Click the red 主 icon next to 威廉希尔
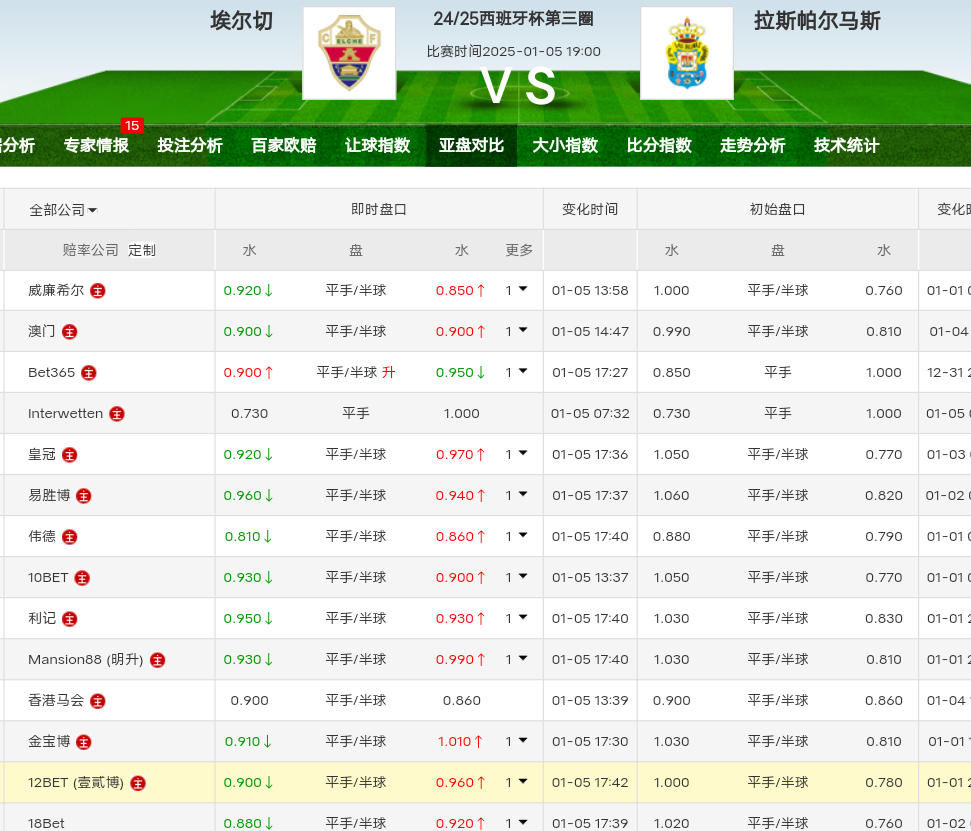 click(x=98, y=290)
